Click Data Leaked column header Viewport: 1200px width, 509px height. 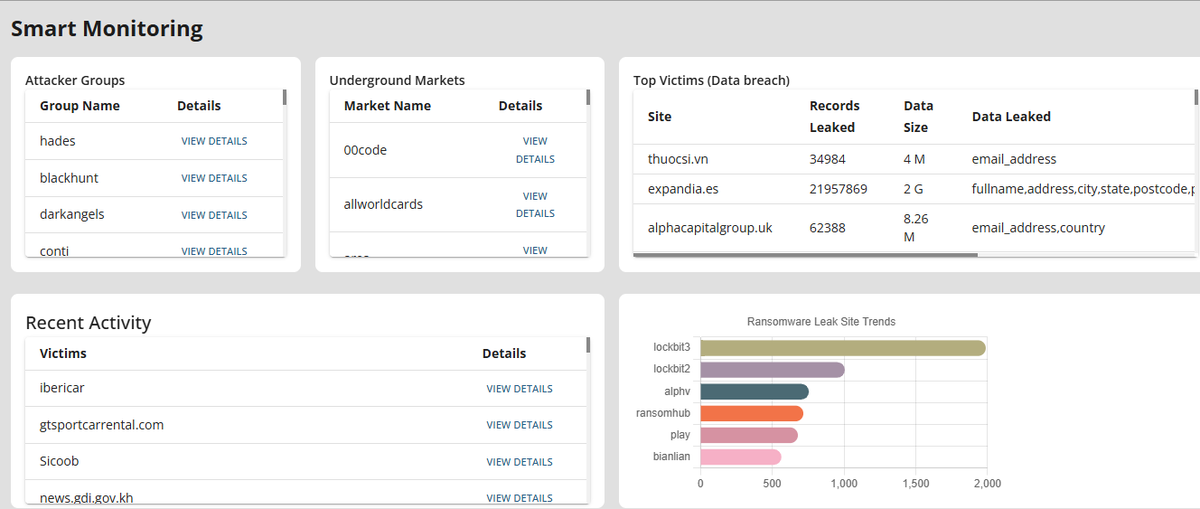1011,117
